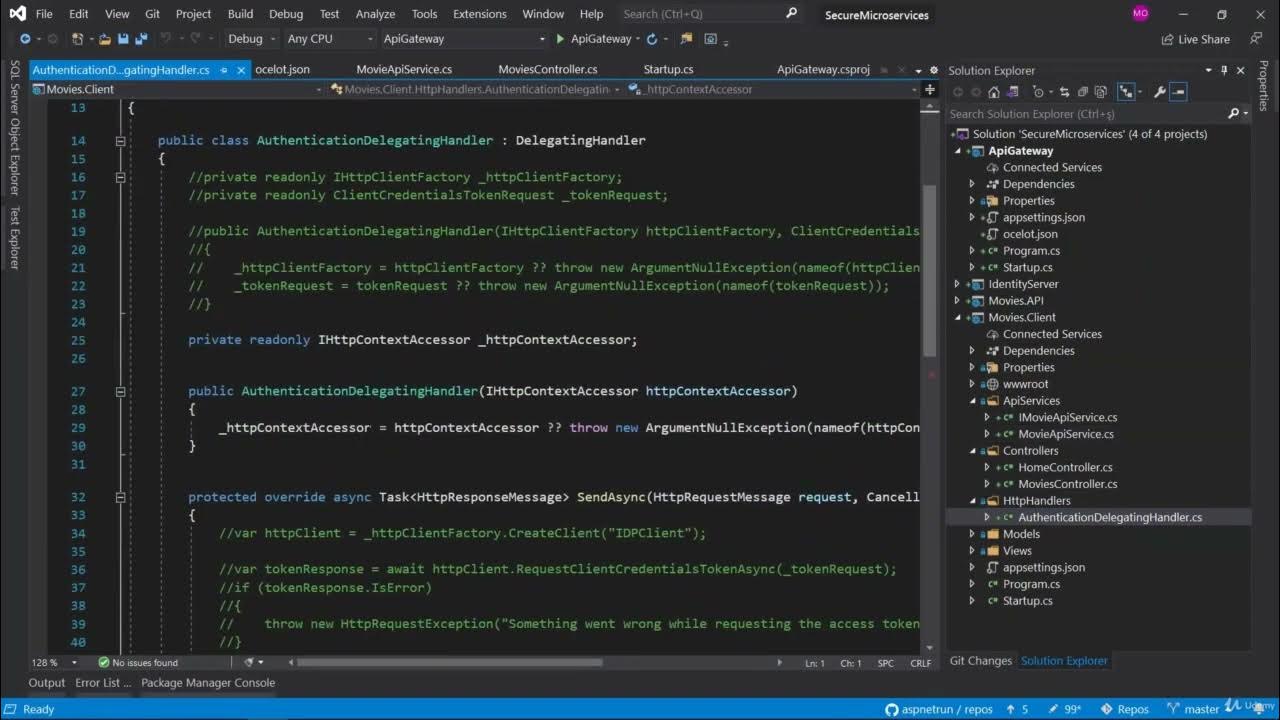Click the green Start debugging arrow

[x=559, y=39]
